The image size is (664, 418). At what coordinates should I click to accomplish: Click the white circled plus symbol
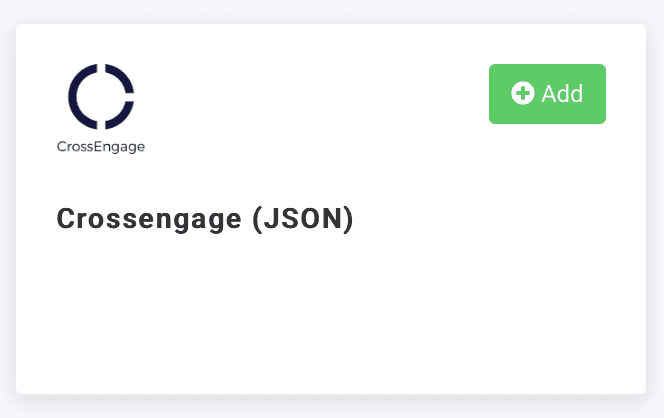click(x=522, y=93)
